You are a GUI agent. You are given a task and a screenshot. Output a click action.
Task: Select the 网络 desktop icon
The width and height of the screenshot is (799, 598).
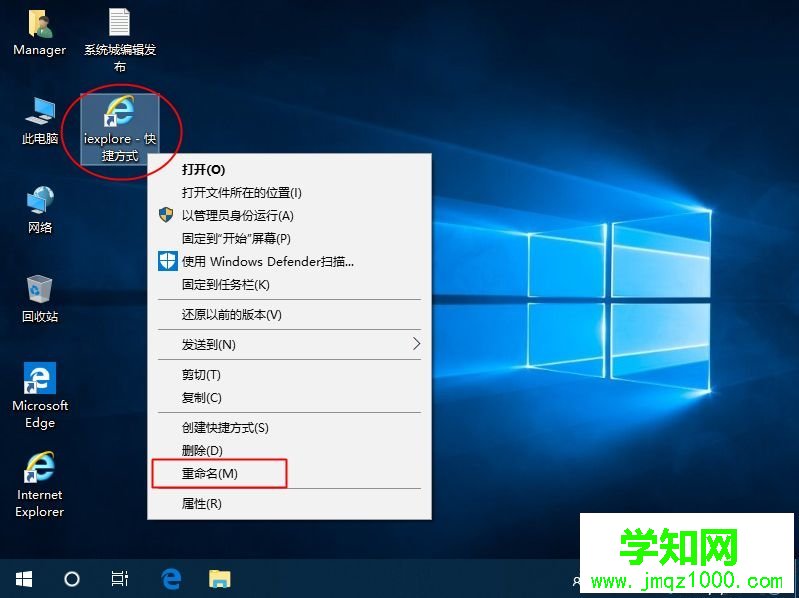pos(40,210)
